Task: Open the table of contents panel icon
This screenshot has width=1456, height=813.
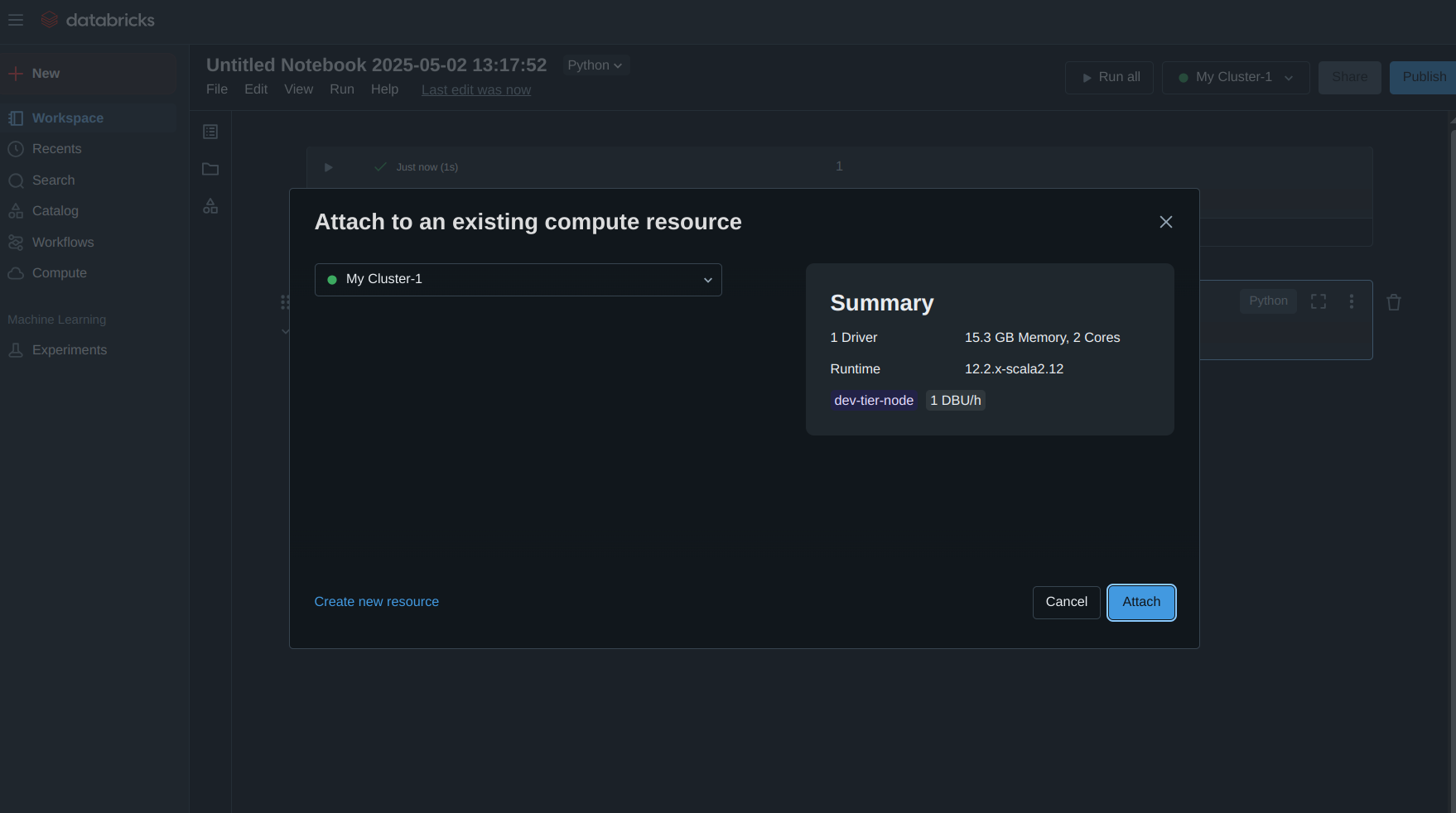Action: [210, 132]
